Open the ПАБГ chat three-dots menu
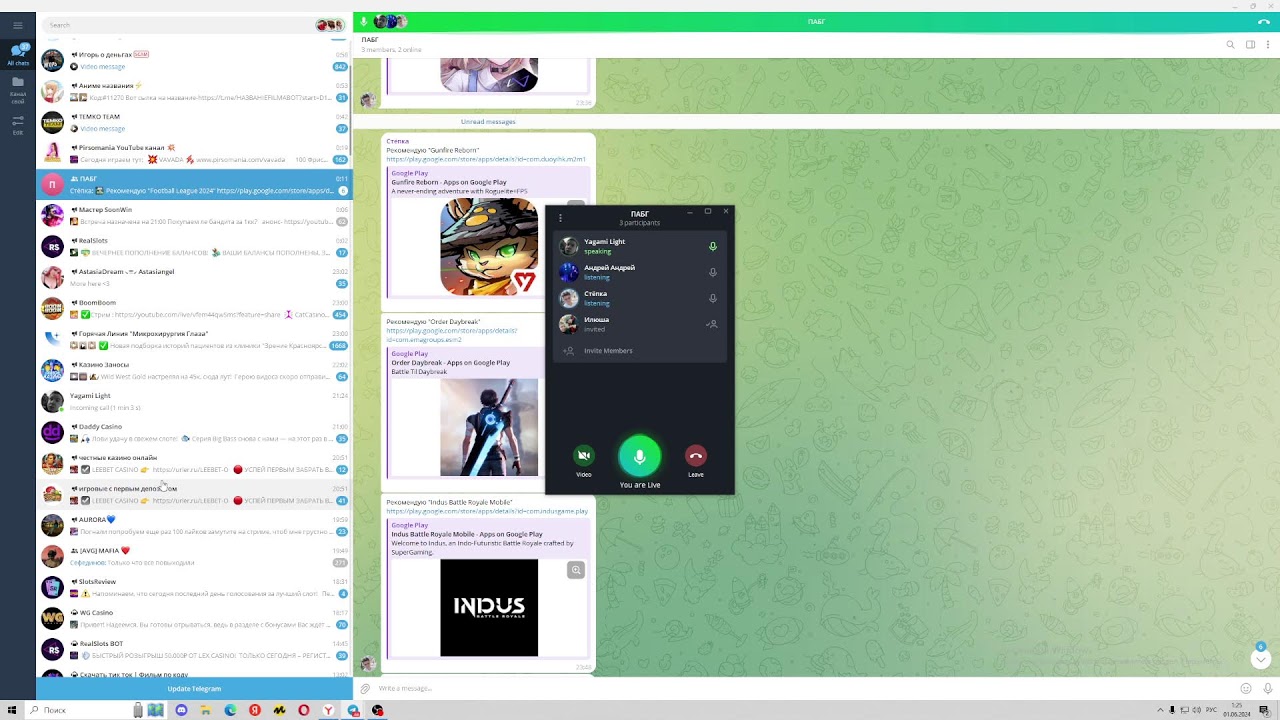This screenshot has width=1280, height=720. (x=1269, y=44)
